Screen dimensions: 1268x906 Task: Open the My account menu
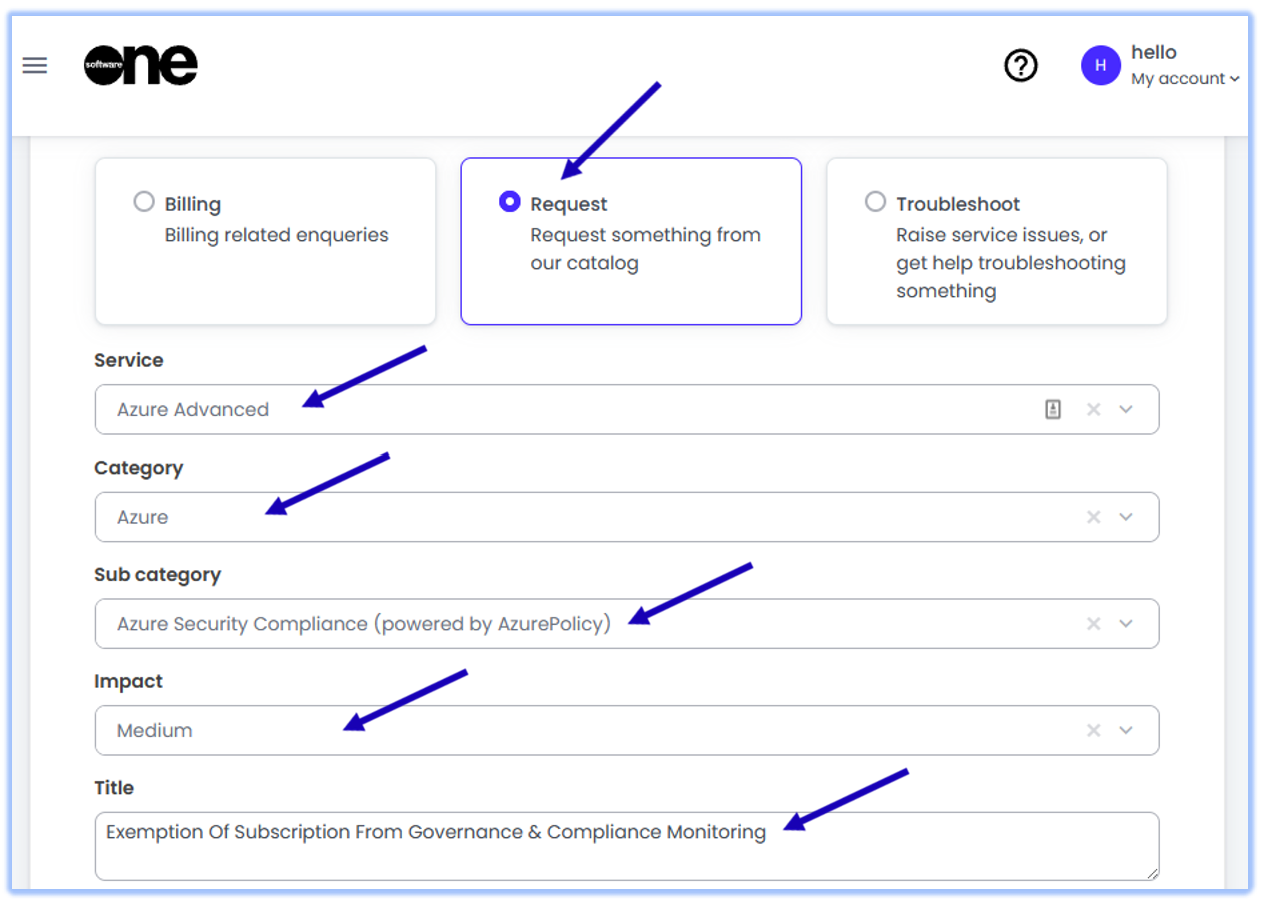click(x=1185, y=79)
